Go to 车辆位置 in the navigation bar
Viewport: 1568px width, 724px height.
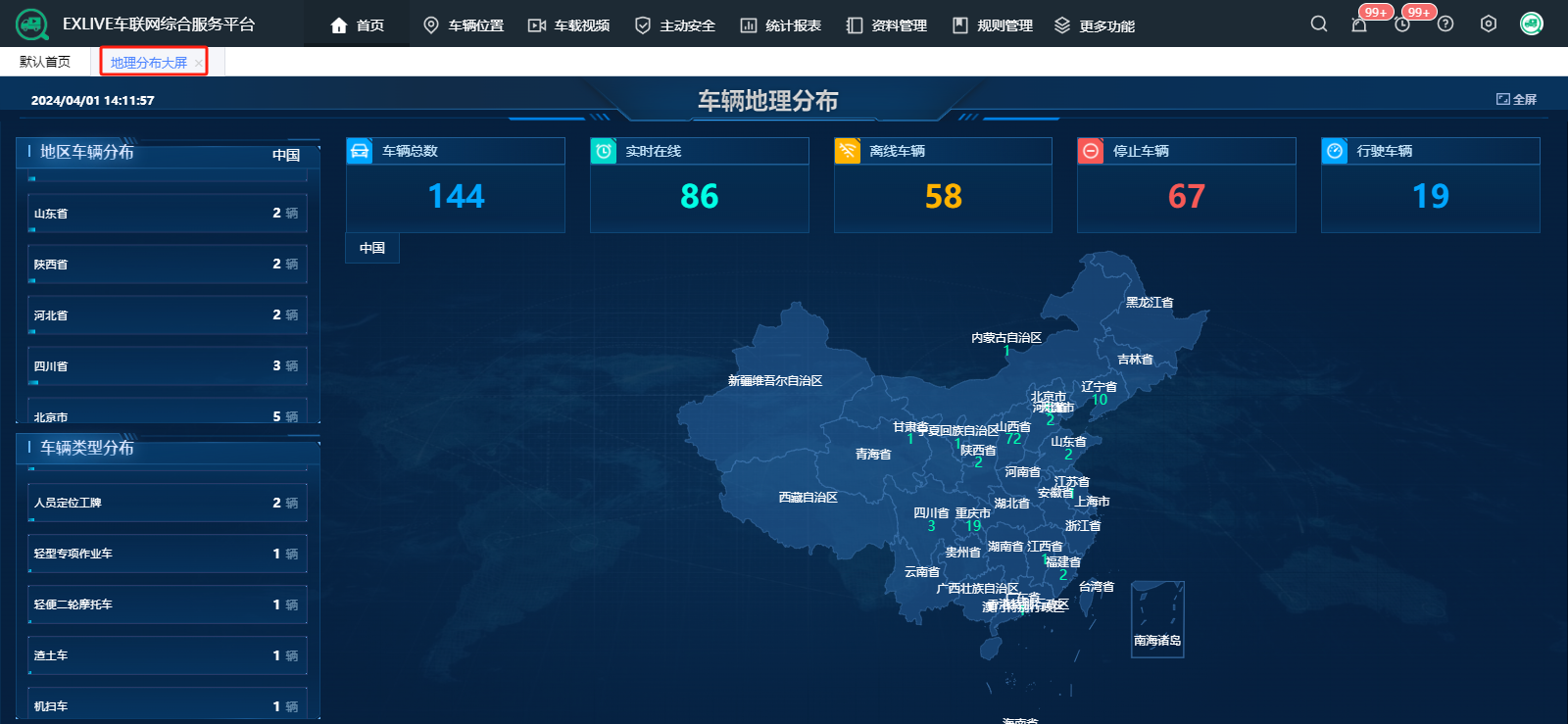point(464,25)
